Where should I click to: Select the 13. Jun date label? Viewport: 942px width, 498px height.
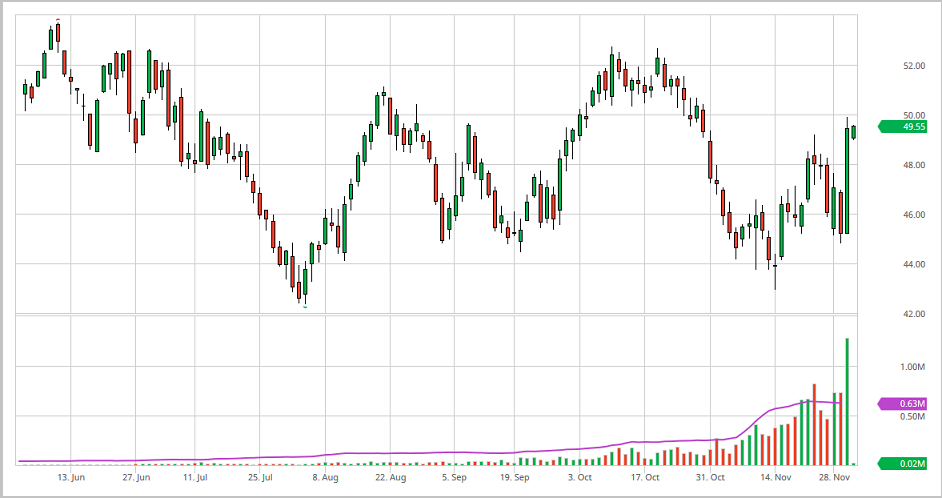click(x=69, y=478)
